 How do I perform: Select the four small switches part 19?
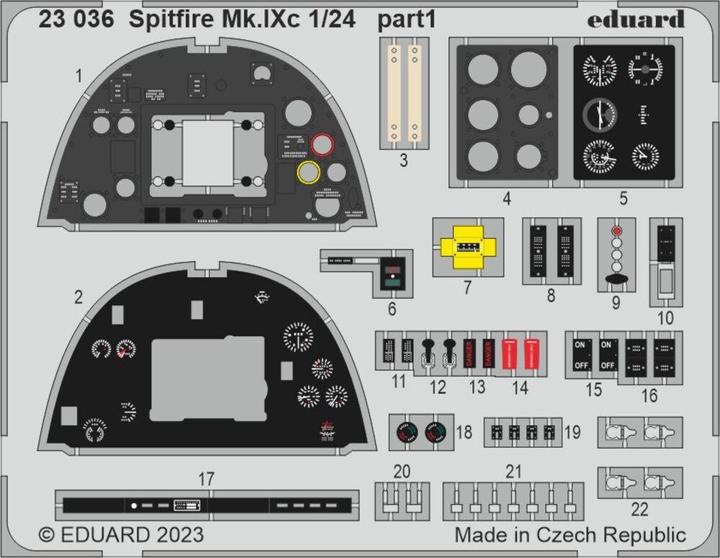pos(523,432)
